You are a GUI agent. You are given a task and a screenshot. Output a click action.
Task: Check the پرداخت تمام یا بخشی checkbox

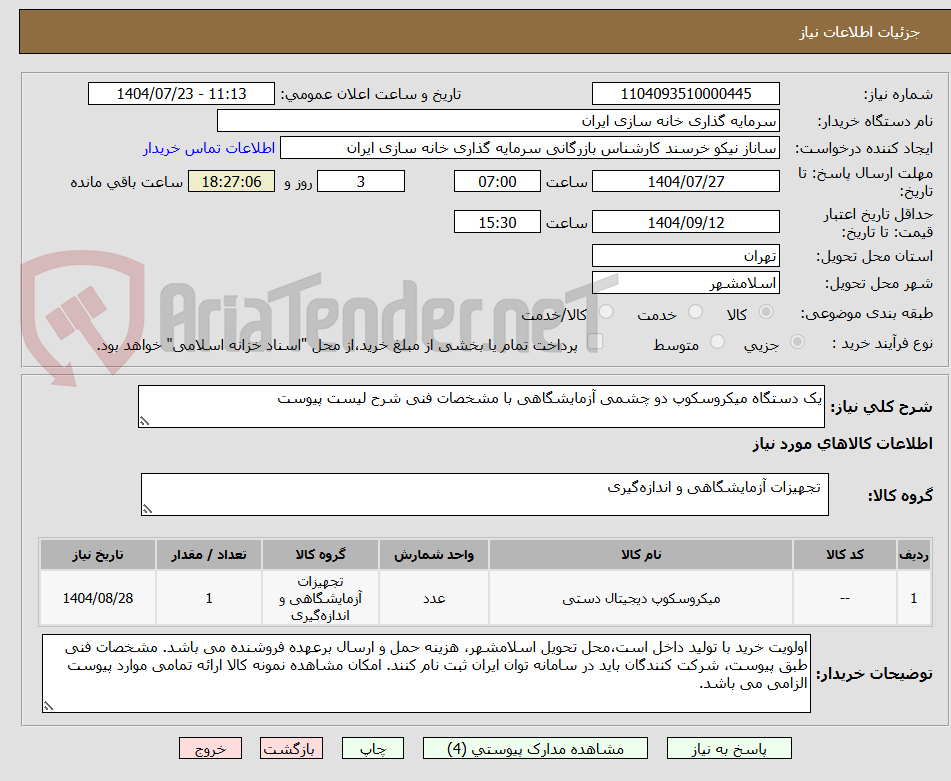pos(594,341)
